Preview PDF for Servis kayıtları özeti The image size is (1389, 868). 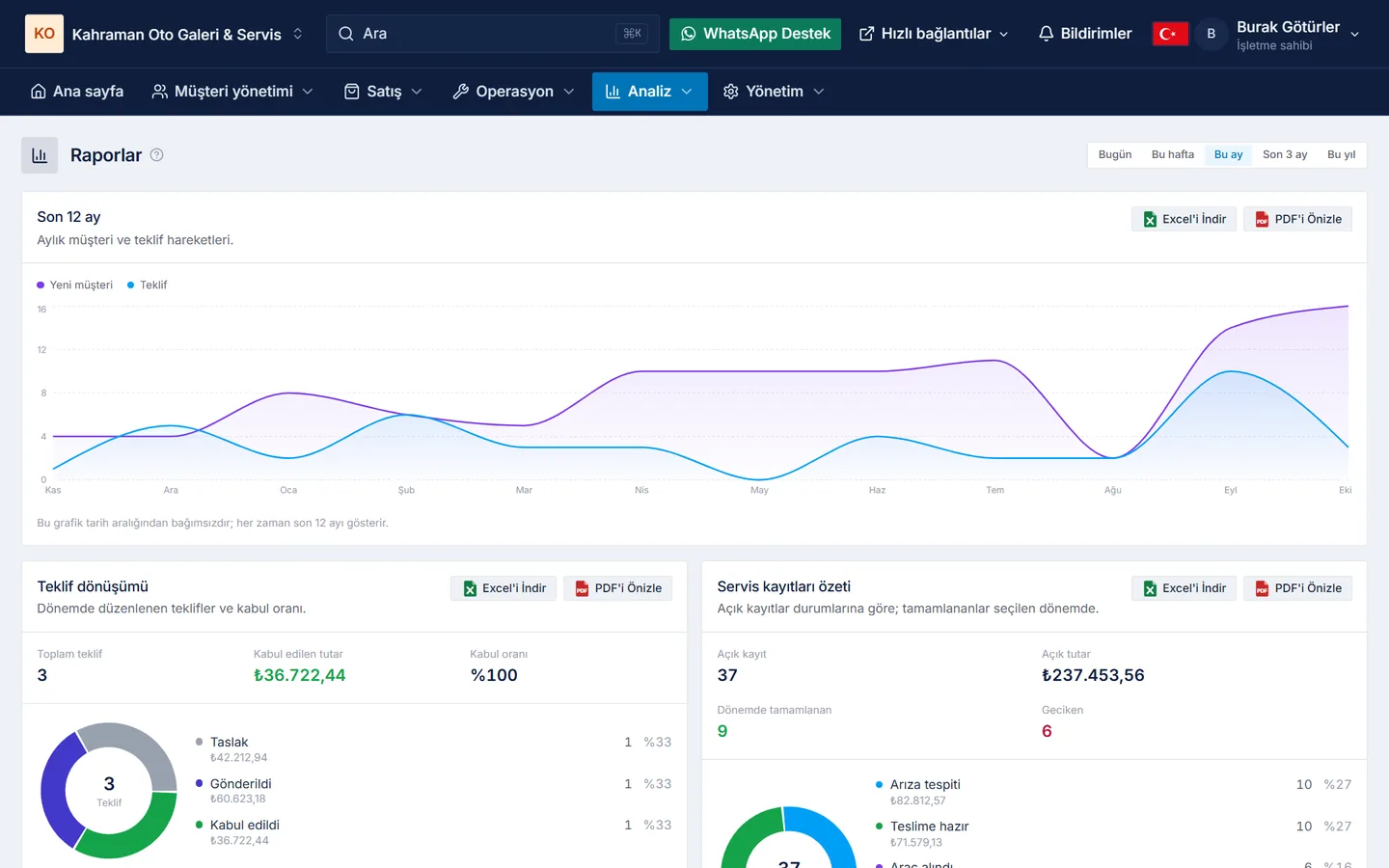pos(1297,588)
